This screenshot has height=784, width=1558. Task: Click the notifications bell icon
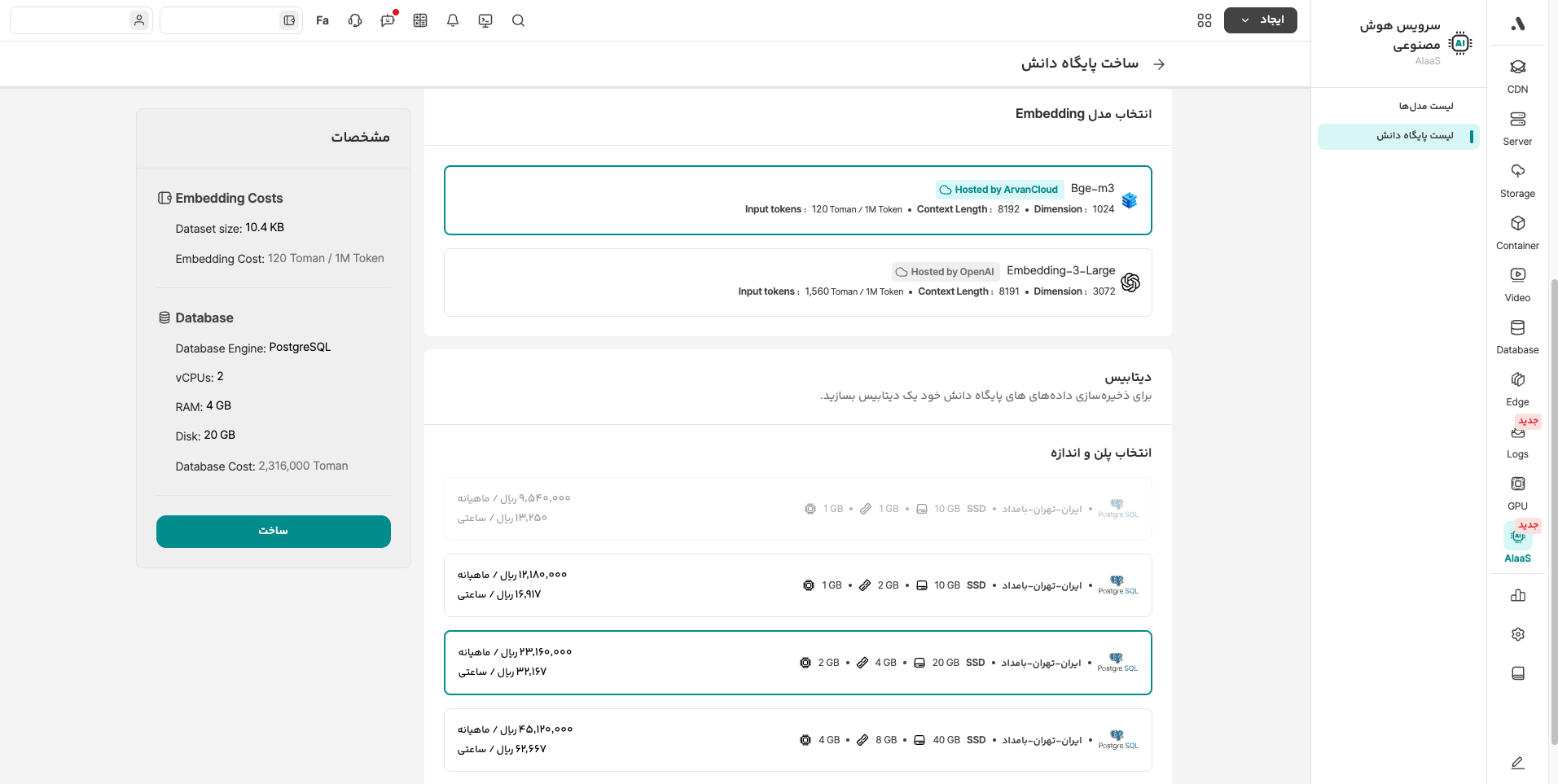(453, 20)
